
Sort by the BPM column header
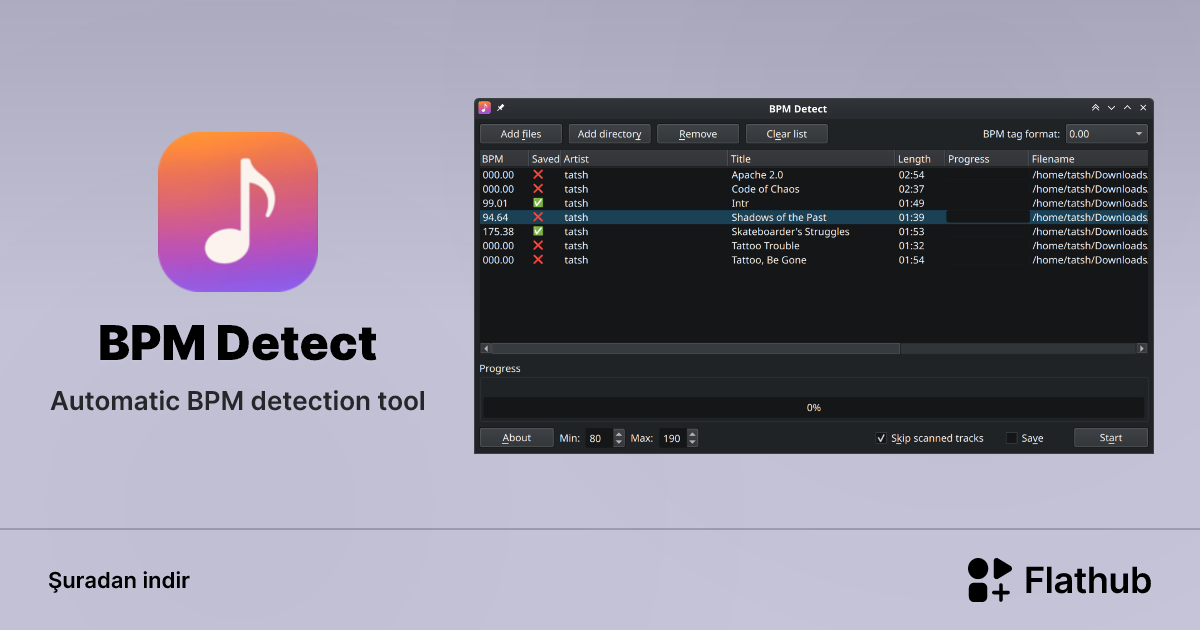504,159
